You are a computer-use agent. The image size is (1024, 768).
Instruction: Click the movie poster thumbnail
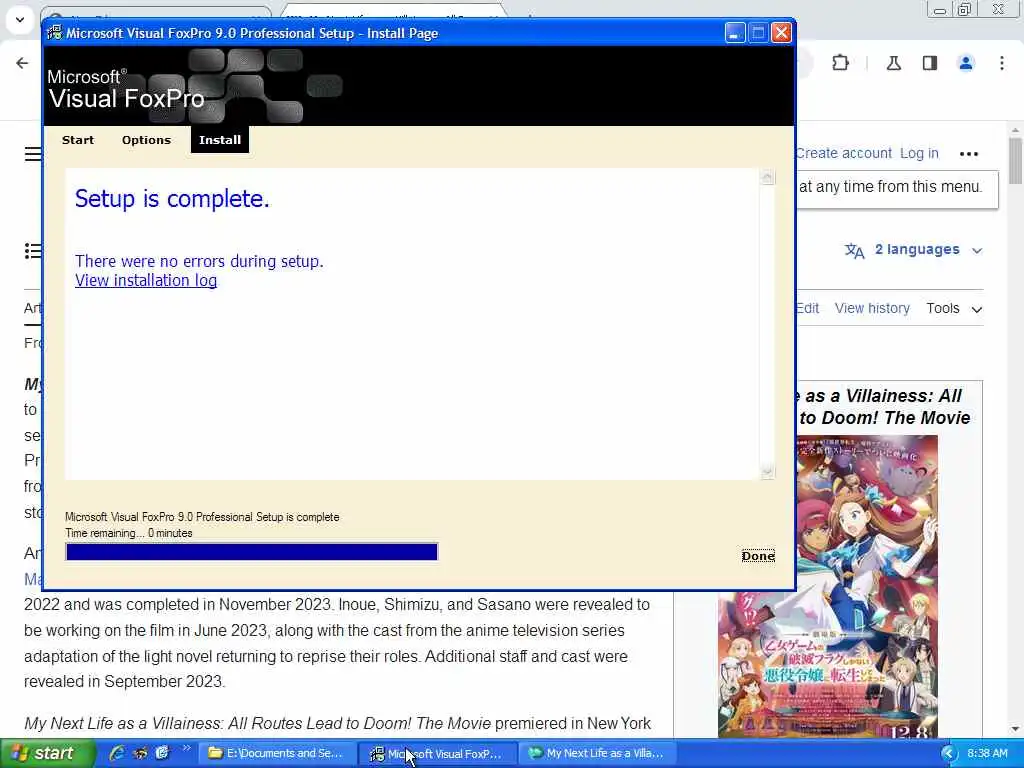coord(827,586)
